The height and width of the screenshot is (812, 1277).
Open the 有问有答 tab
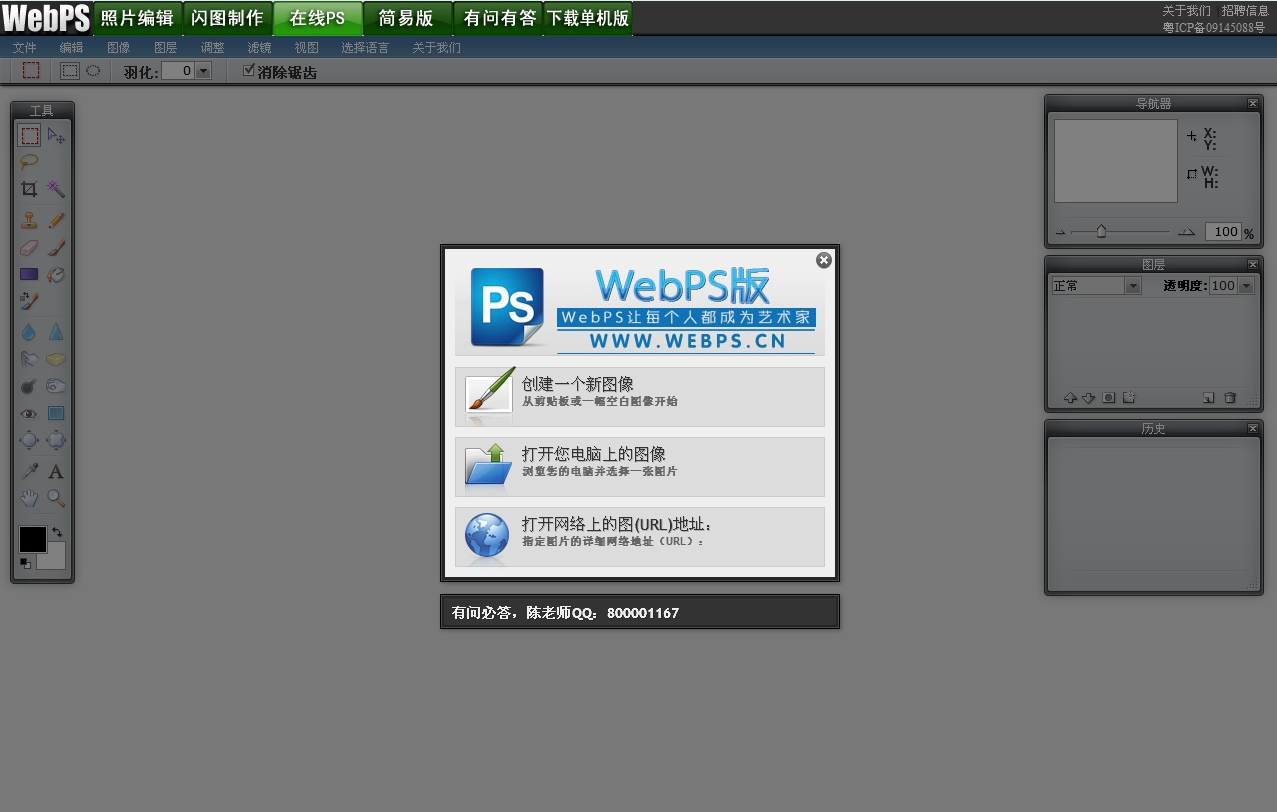[498, 18]
